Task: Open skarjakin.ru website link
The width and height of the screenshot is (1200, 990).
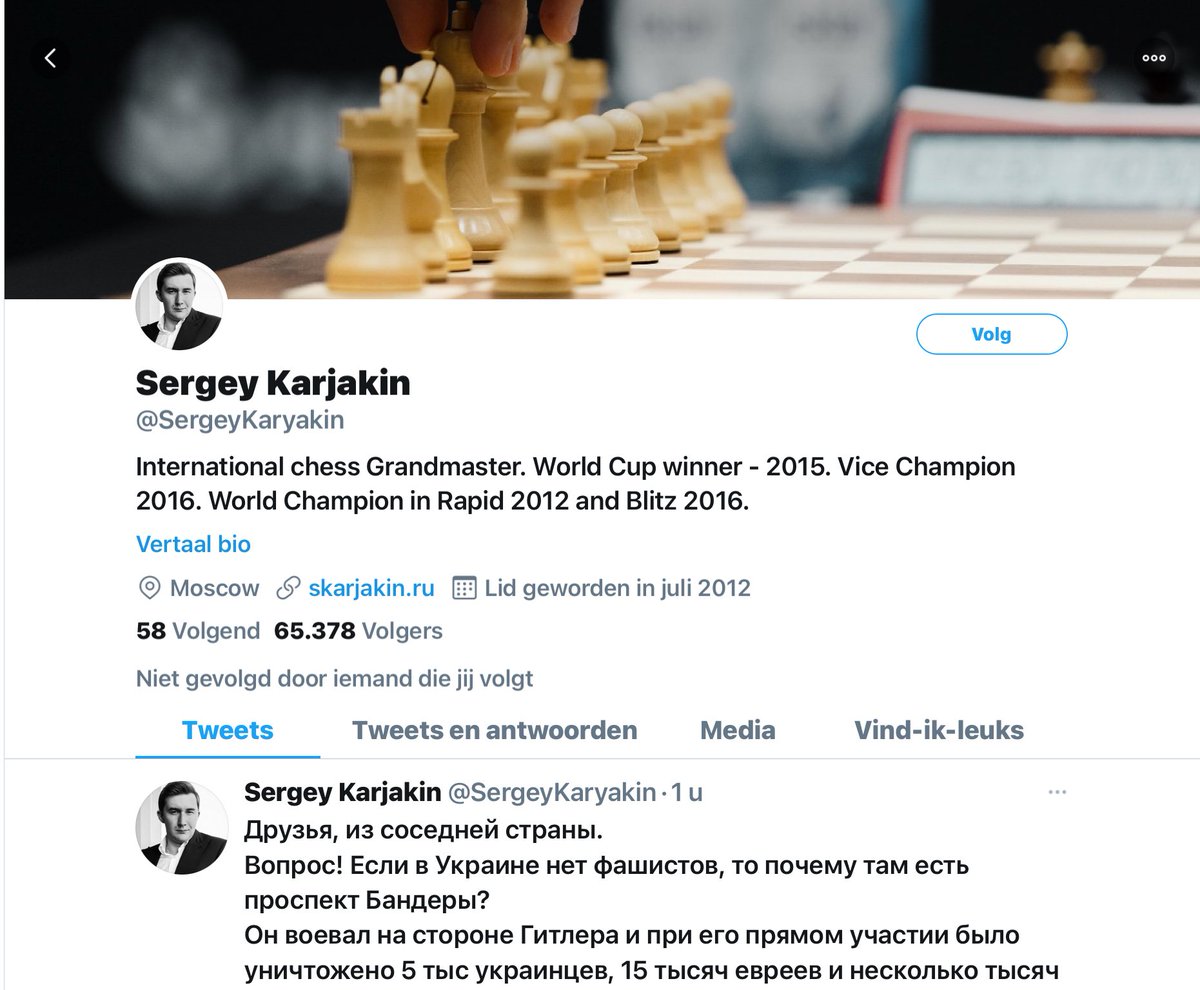Action: (x=371, y=588)
